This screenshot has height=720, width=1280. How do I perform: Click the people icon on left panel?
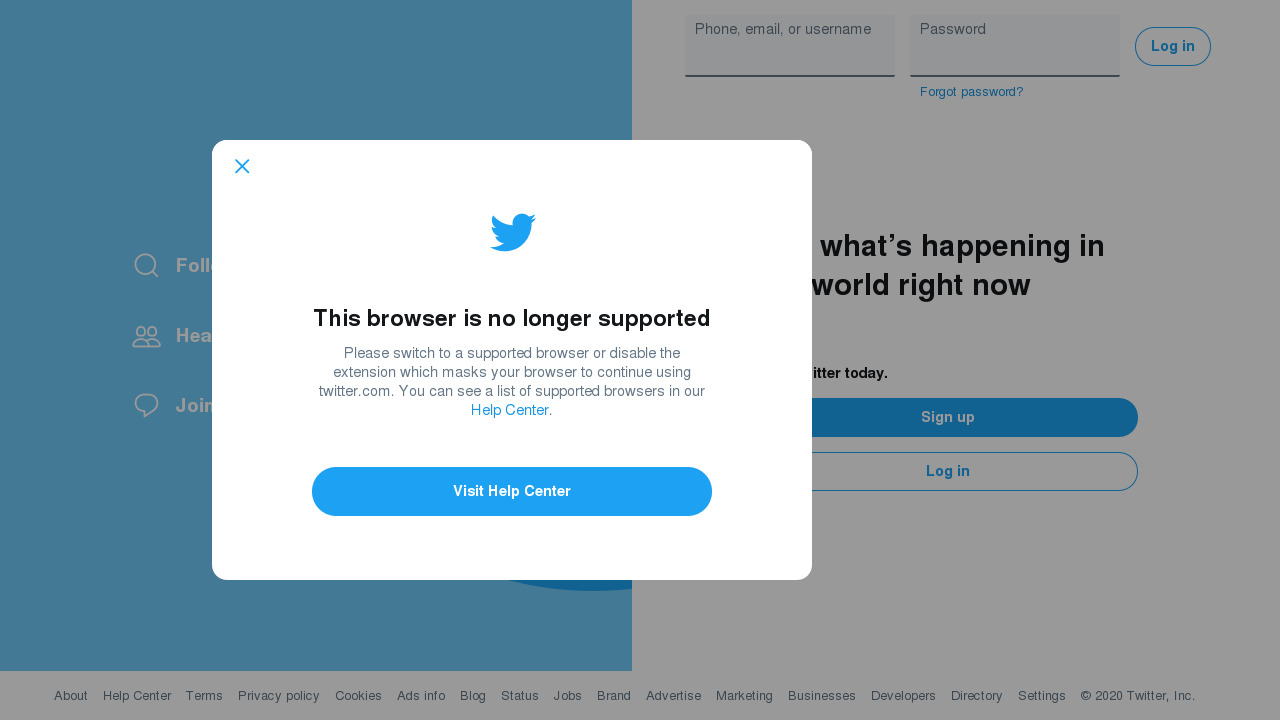[146, 336]
